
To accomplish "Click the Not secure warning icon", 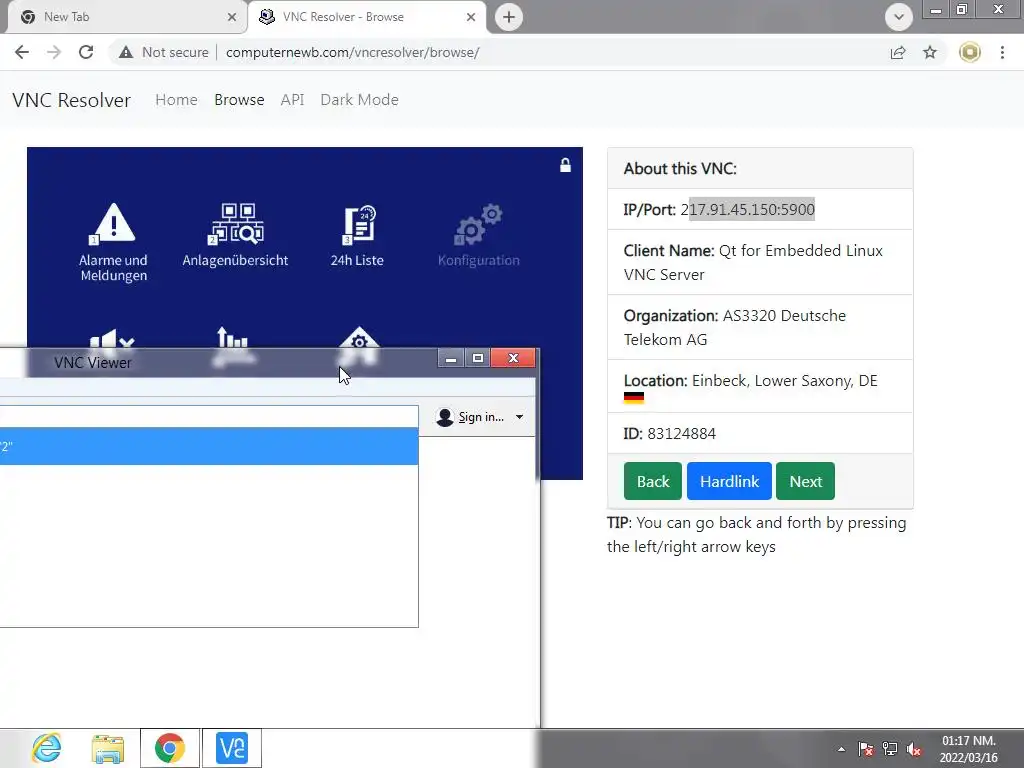I will pyautogui.click(x=126, y=52).
